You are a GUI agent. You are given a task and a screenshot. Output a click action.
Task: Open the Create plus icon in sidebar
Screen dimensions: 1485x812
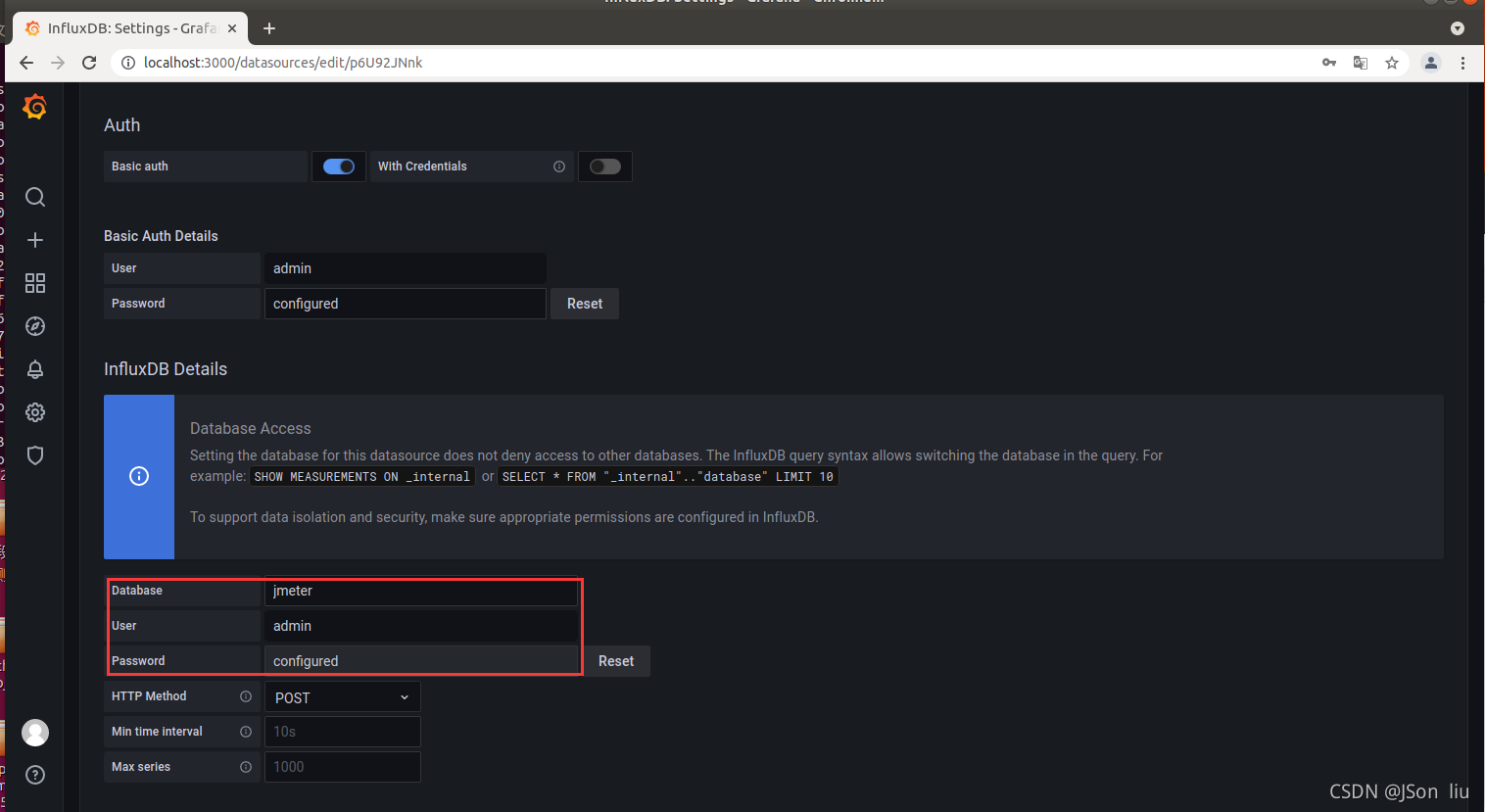pyautogui.click(x=35, y=240)
